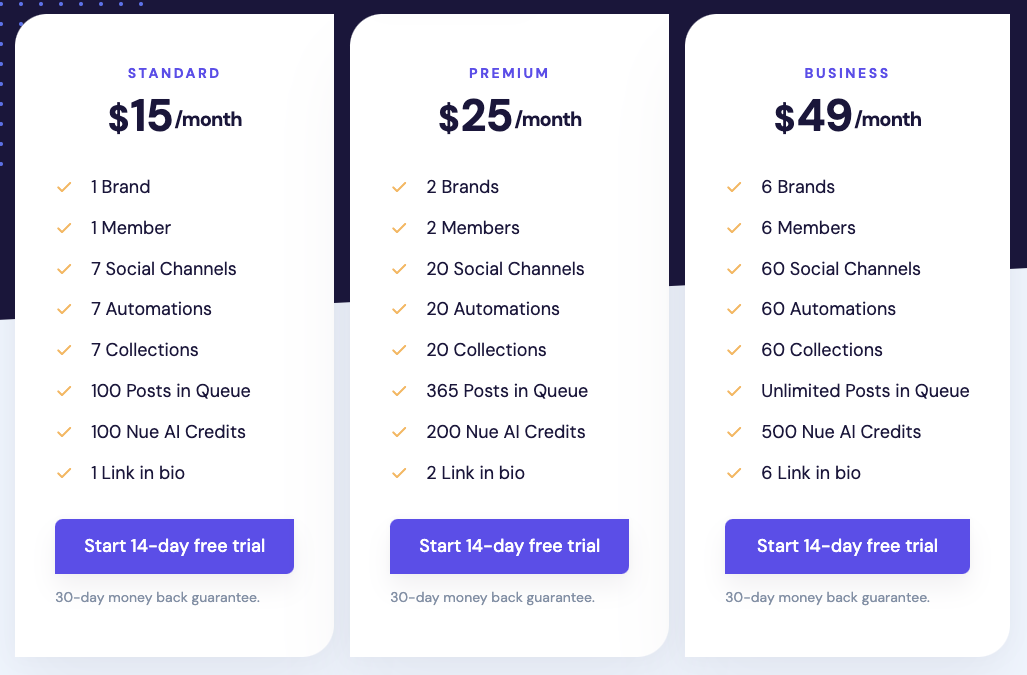This screenshot has width=1027, height=675.
Task: Start the Business plan 14-day free trial
Action: point(847,546)
